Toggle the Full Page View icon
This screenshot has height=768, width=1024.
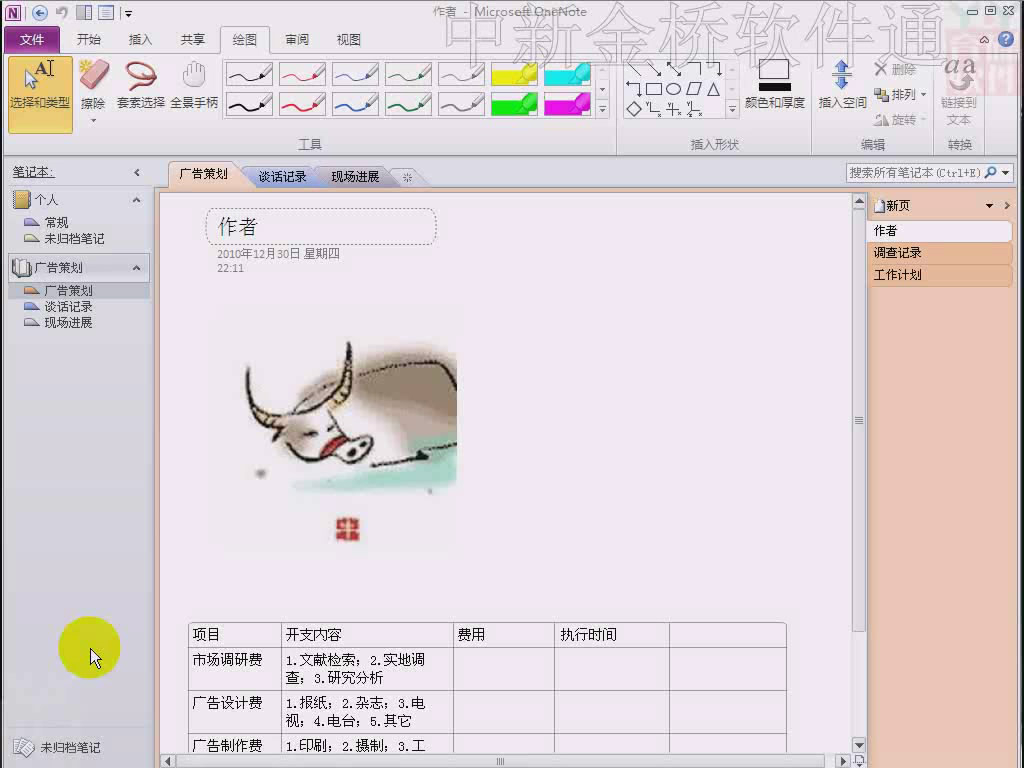pos(106,12)
